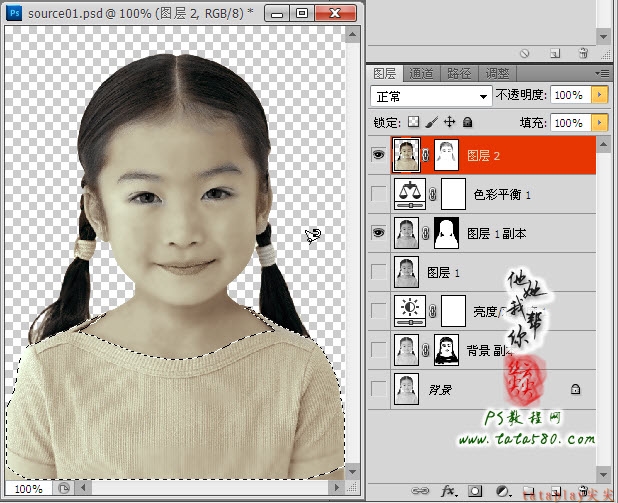Viewport: 618px width, 503px height.
Task: Select 背景 layer thumbnail
Action: [406, 389]
